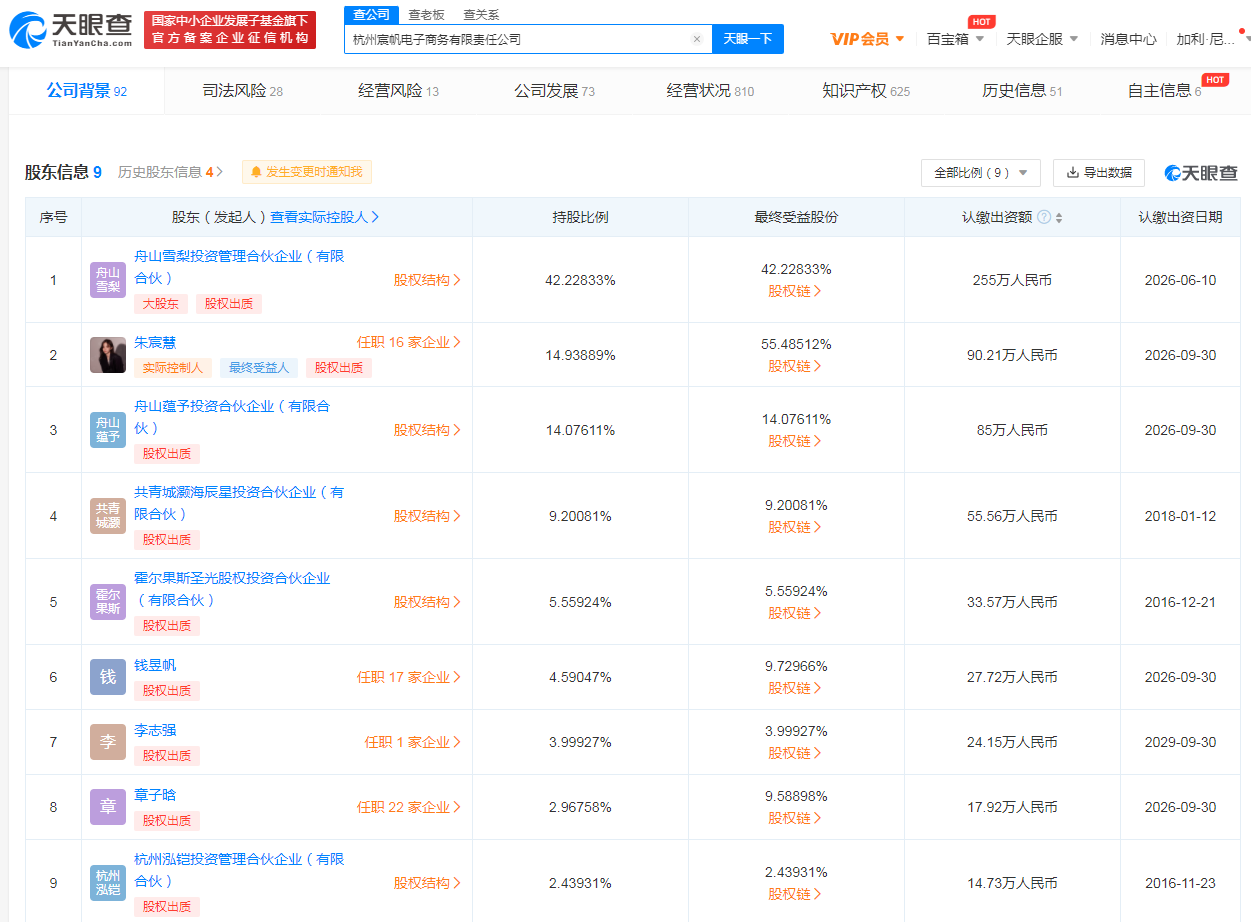Click the help icon beside 认缴出资额
The height and width of the screenshot is (922, 1251).
point(1044,217)
